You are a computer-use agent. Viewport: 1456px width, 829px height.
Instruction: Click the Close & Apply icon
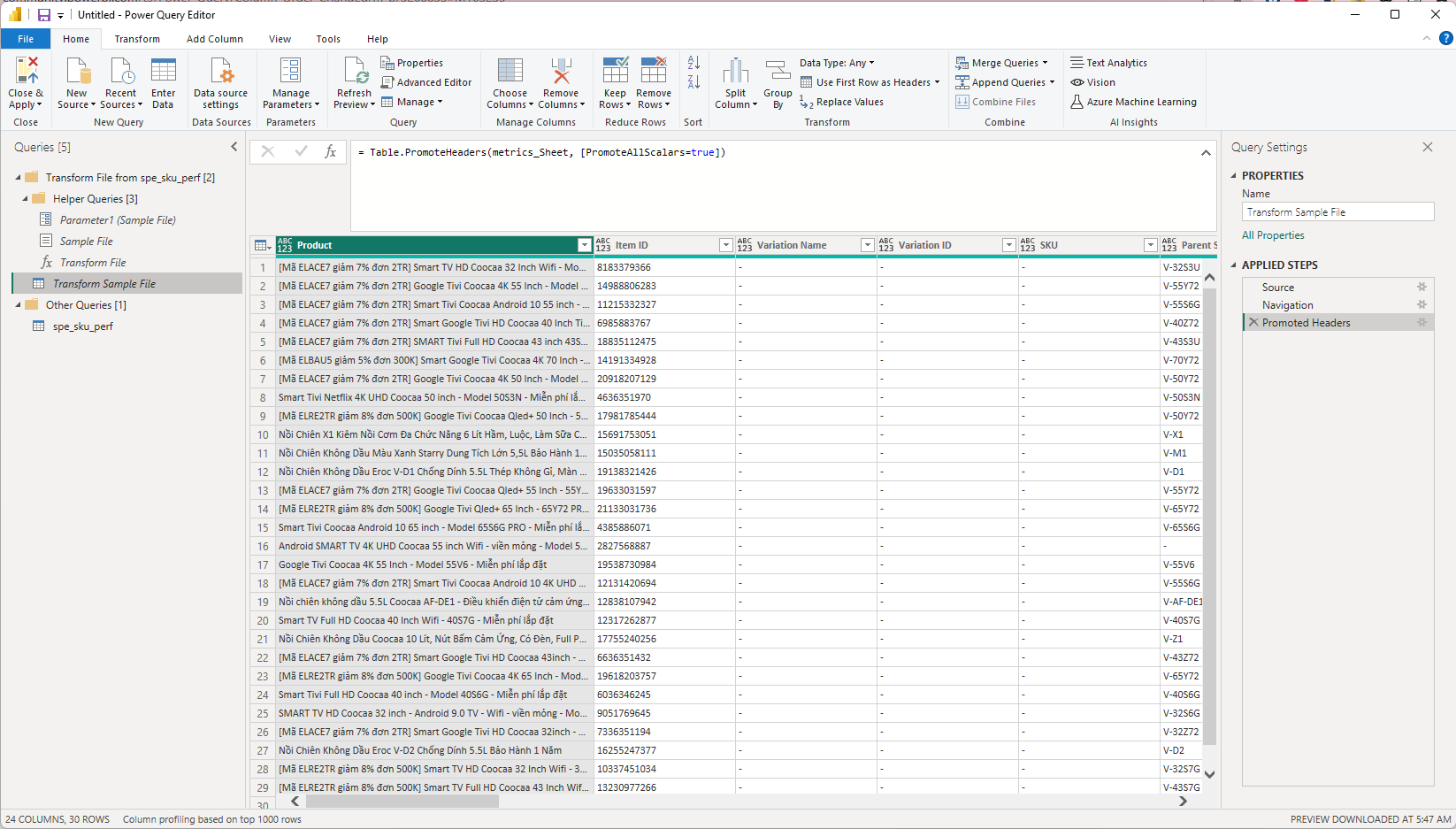pyautogui.click(x=26, y=71)
